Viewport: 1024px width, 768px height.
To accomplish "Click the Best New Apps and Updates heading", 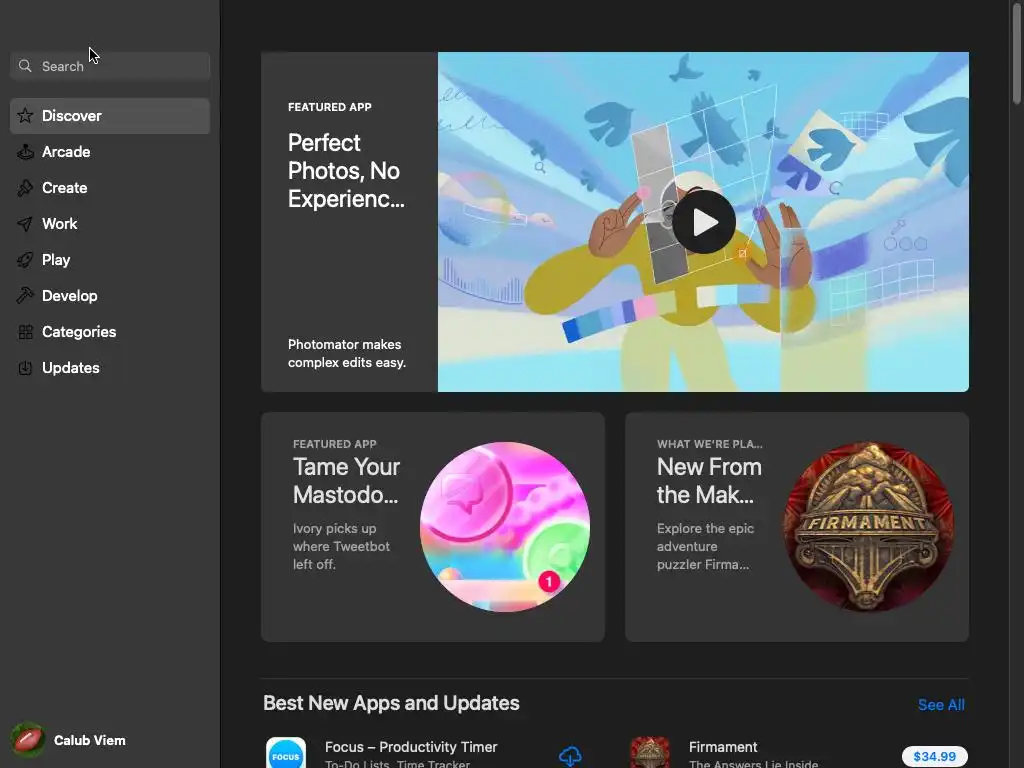I will point(391,703).
